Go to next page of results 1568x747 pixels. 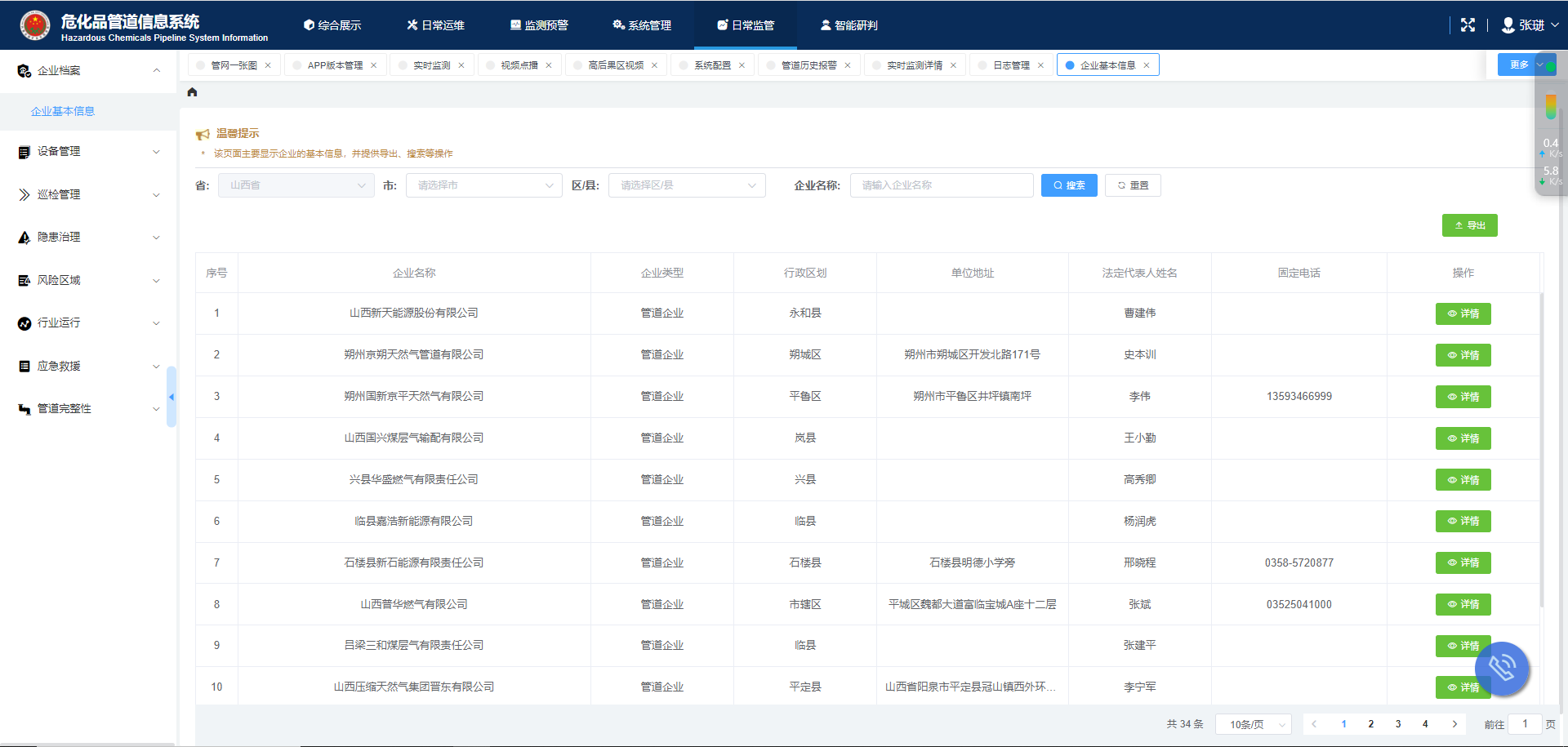pos(1454,724)
